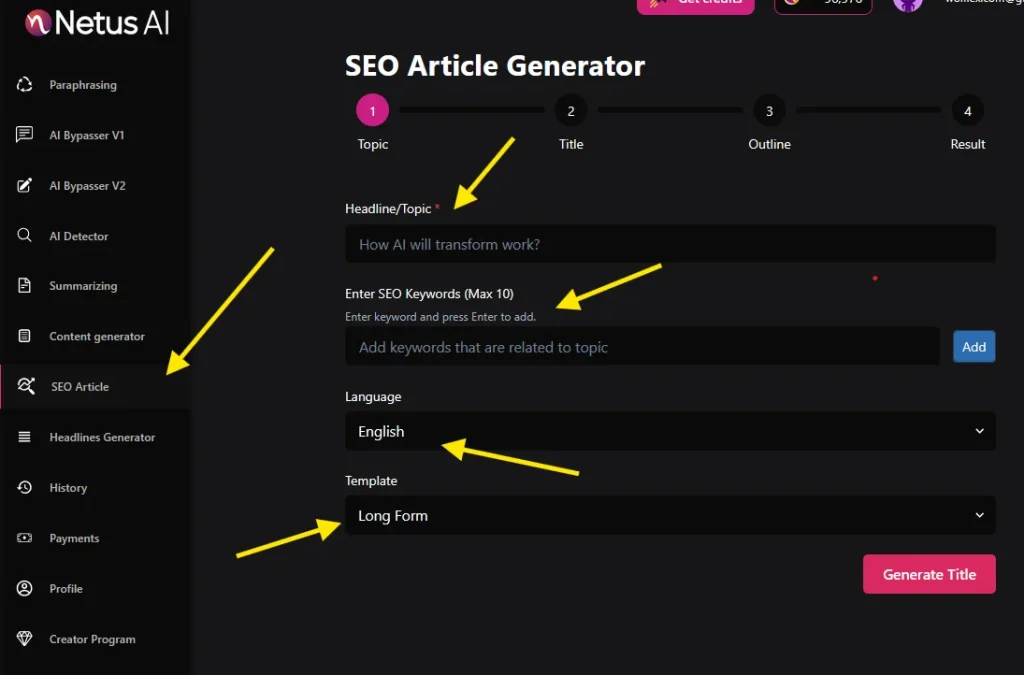Open the History panel

(x=68, y=488)
